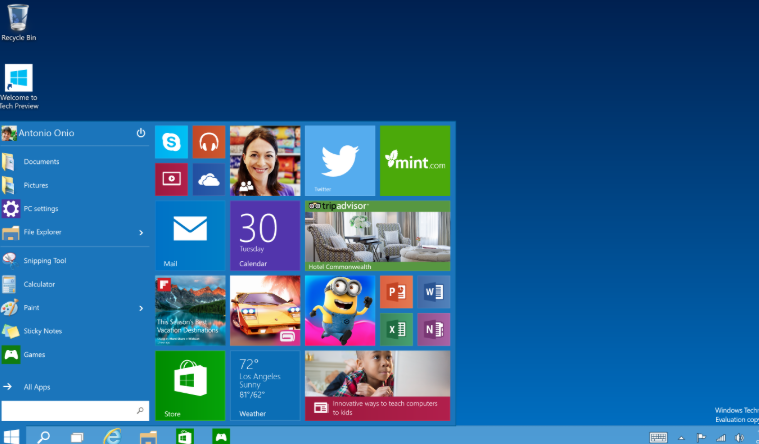Open the Twitter tile
The image size is (759, 444).
coord(339,160)
